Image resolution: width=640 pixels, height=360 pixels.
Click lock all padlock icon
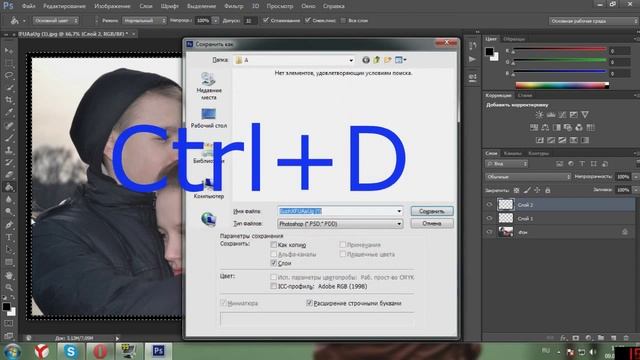(x=548, y=190)
